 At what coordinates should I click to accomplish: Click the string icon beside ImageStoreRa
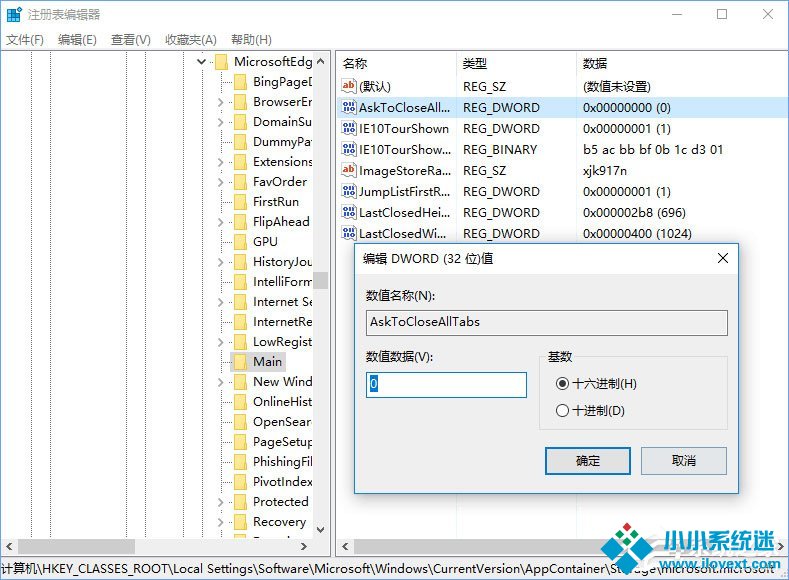[349, 170]
